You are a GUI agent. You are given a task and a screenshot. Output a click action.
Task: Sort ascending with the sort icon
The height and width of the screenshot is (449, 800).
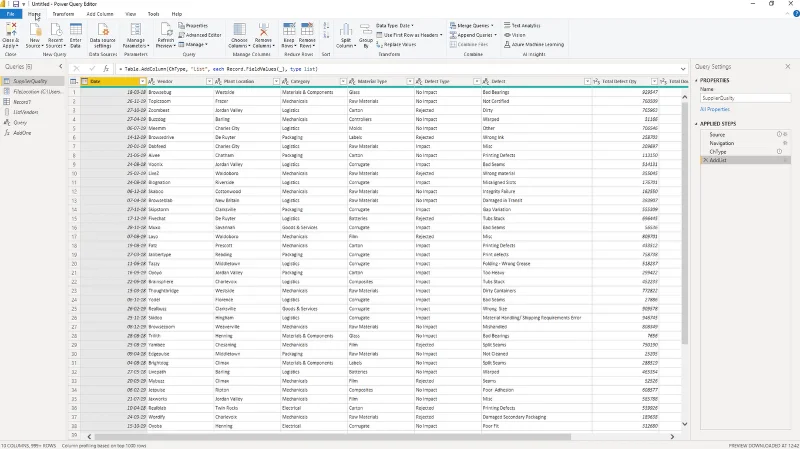327,26
